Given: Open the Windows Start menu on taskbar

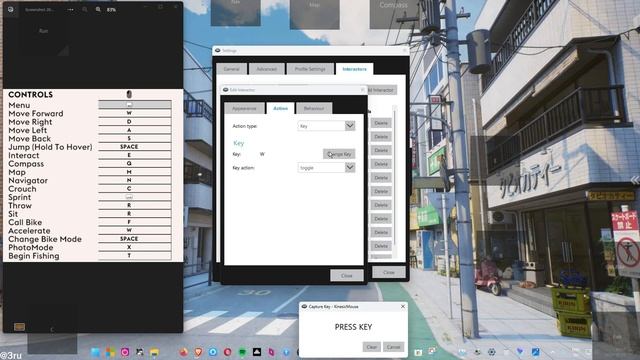Looking at the screenshot, I should pyautogui.click(x=95, y=352).
